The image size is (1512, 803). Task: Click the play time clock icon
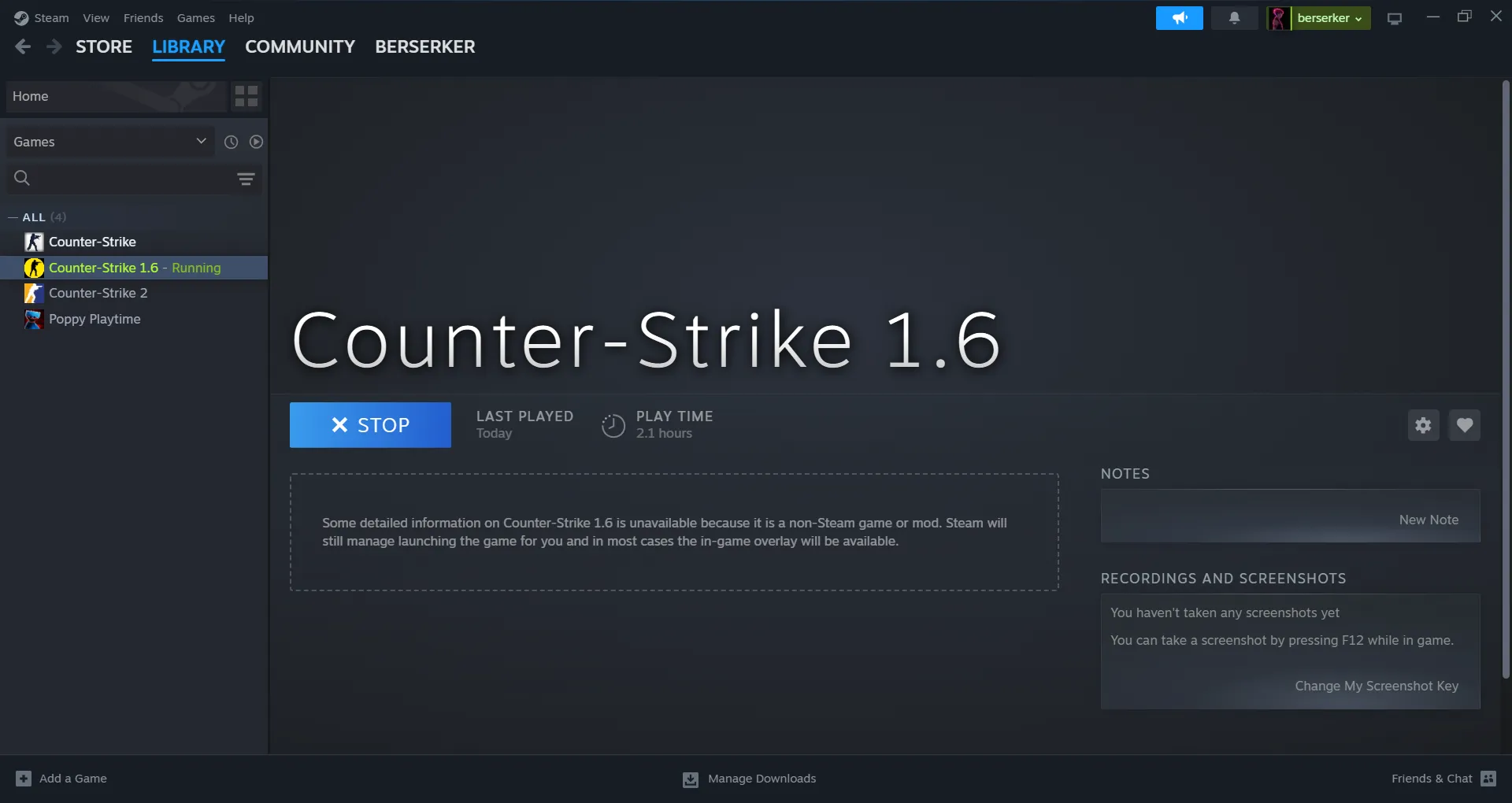pyautogui.click(x=613, y=425)
